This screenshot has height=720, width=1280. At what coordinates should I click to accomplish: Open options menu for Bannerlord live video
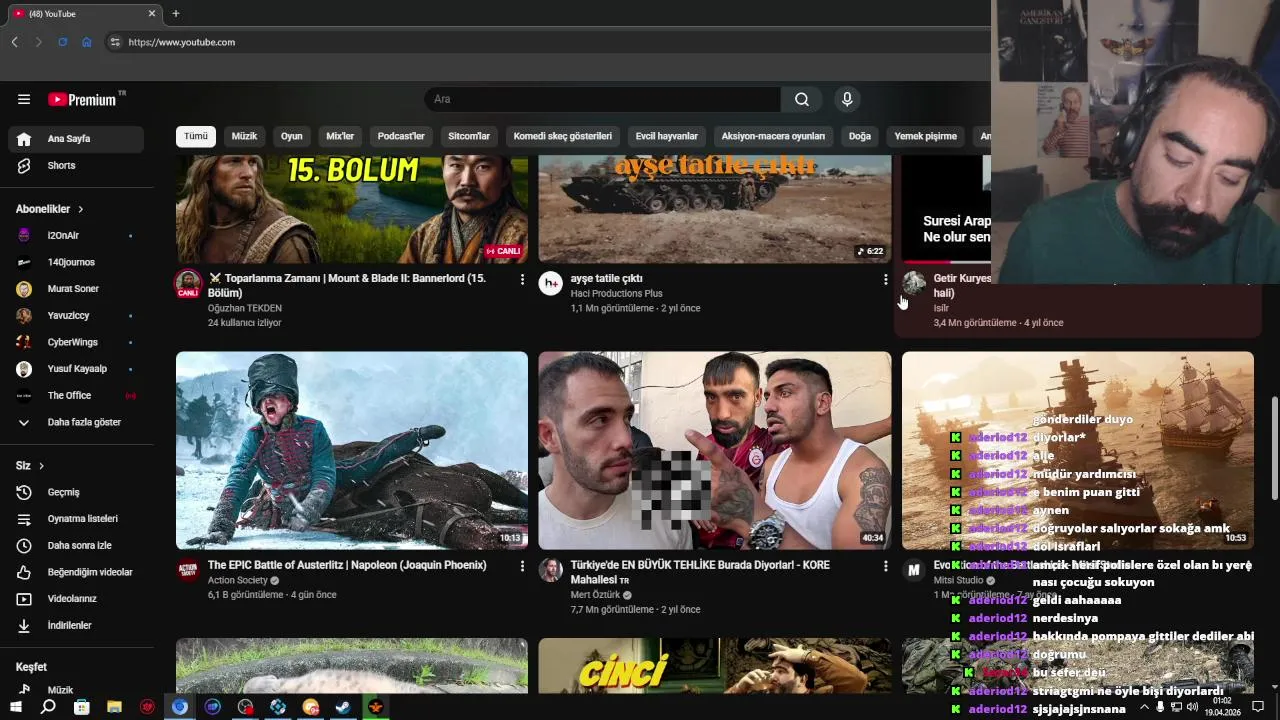pos(522,279)
